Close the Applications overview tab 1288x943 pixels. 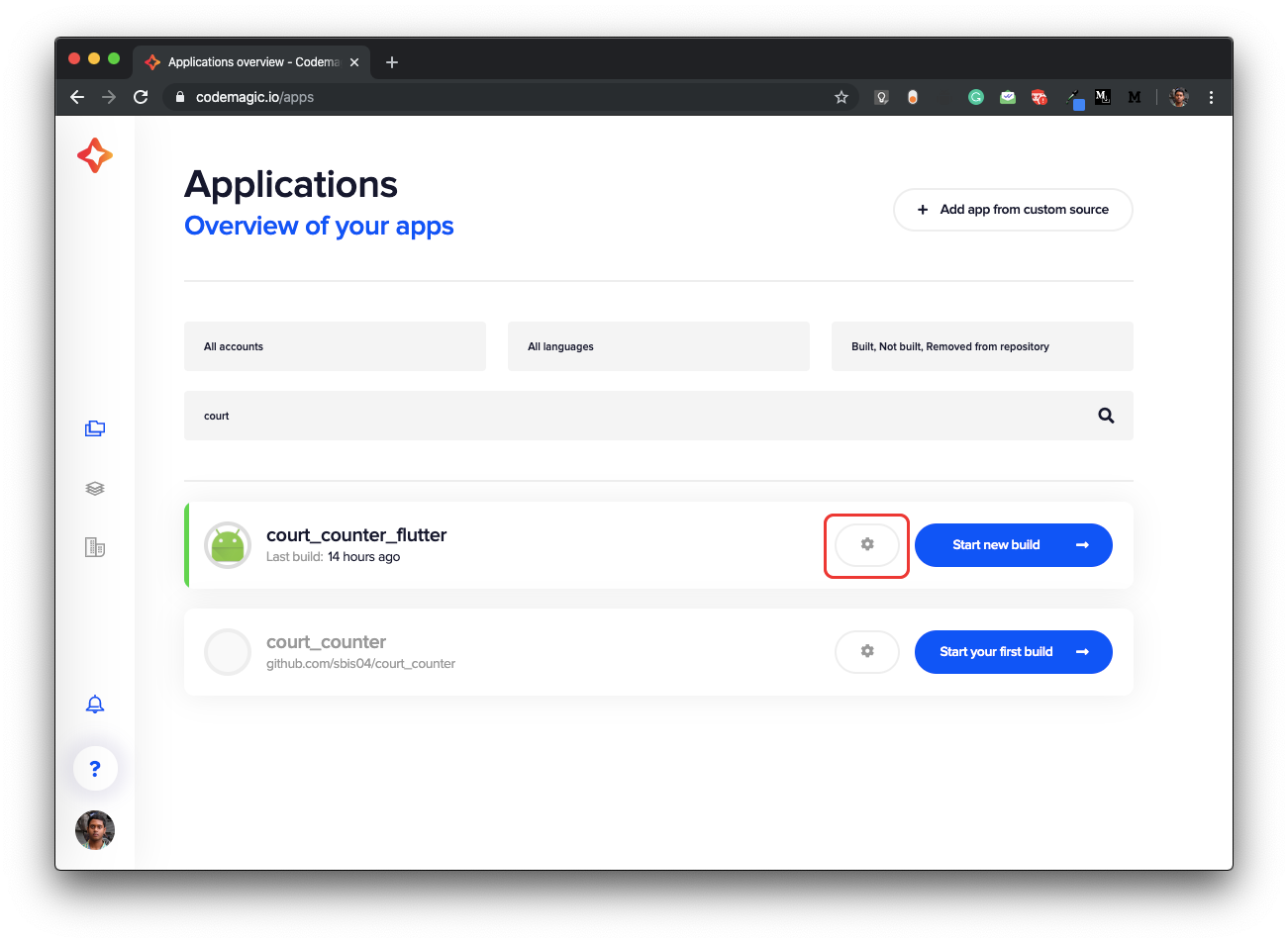tap(354, 62)
